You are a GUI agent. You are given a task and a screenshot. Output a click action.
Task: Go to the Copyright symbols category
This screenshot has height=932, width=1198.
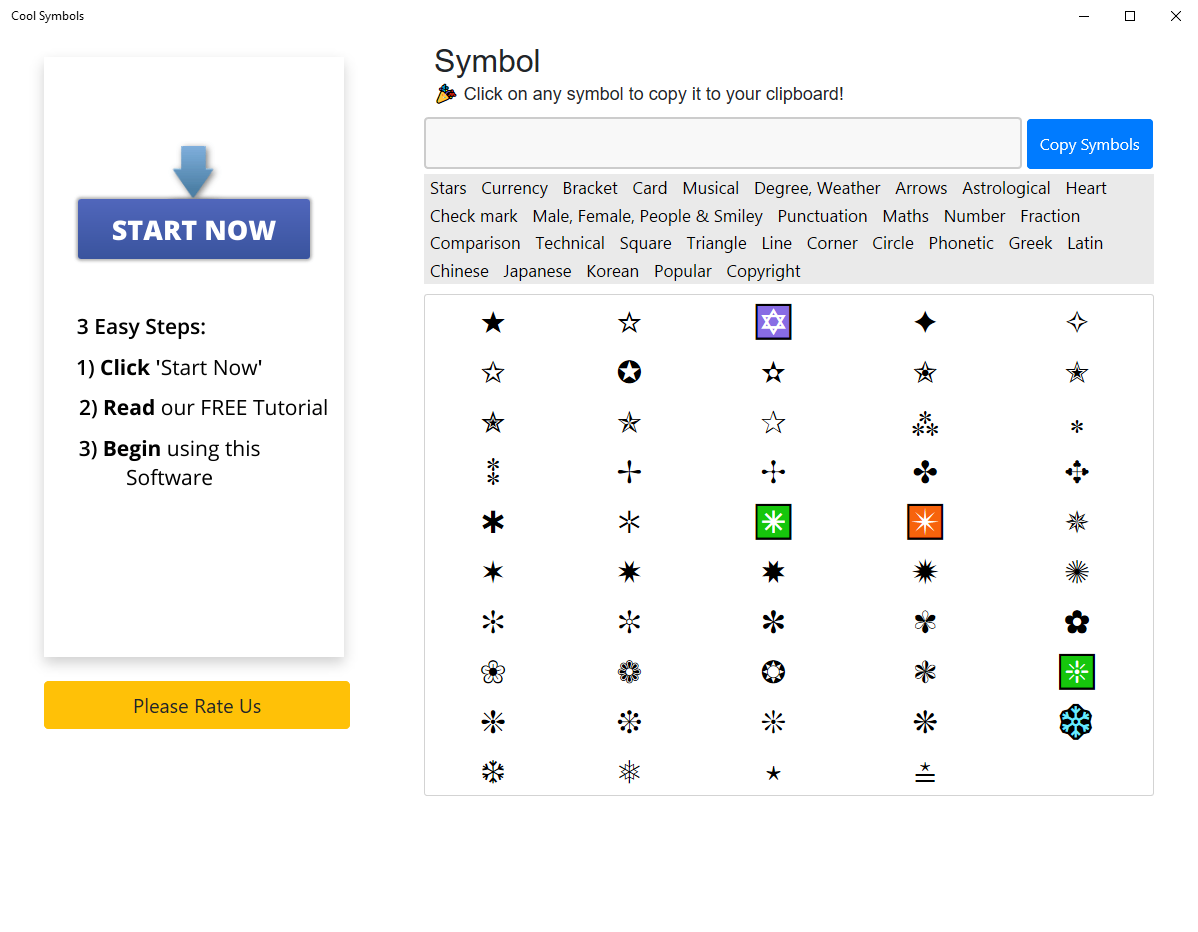coord(763,271)
